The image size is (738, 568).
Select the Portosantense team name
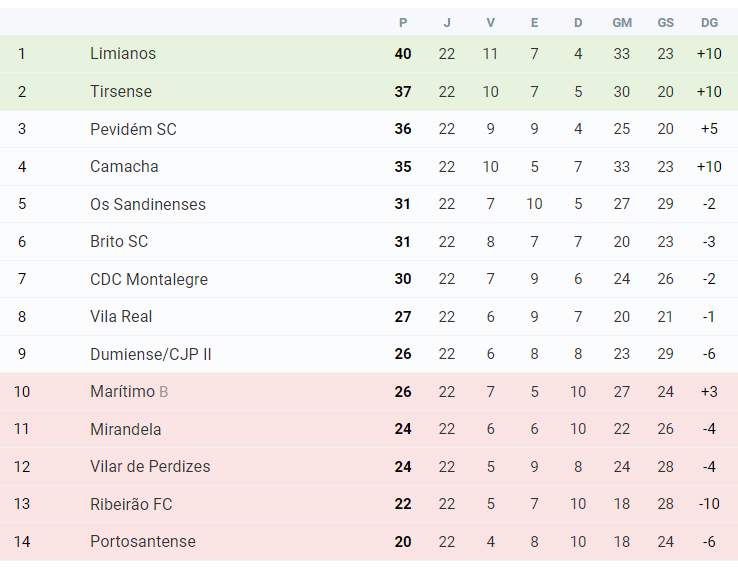[x=143, y=541]
